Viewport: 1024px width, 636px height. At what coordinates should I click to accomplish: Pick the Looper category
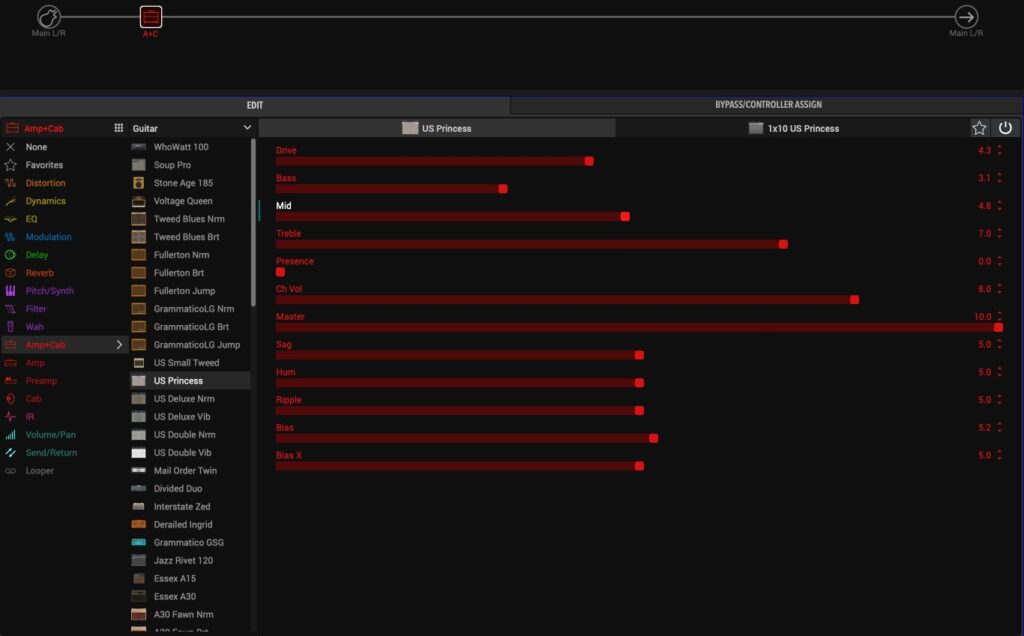tap(40, 471)
